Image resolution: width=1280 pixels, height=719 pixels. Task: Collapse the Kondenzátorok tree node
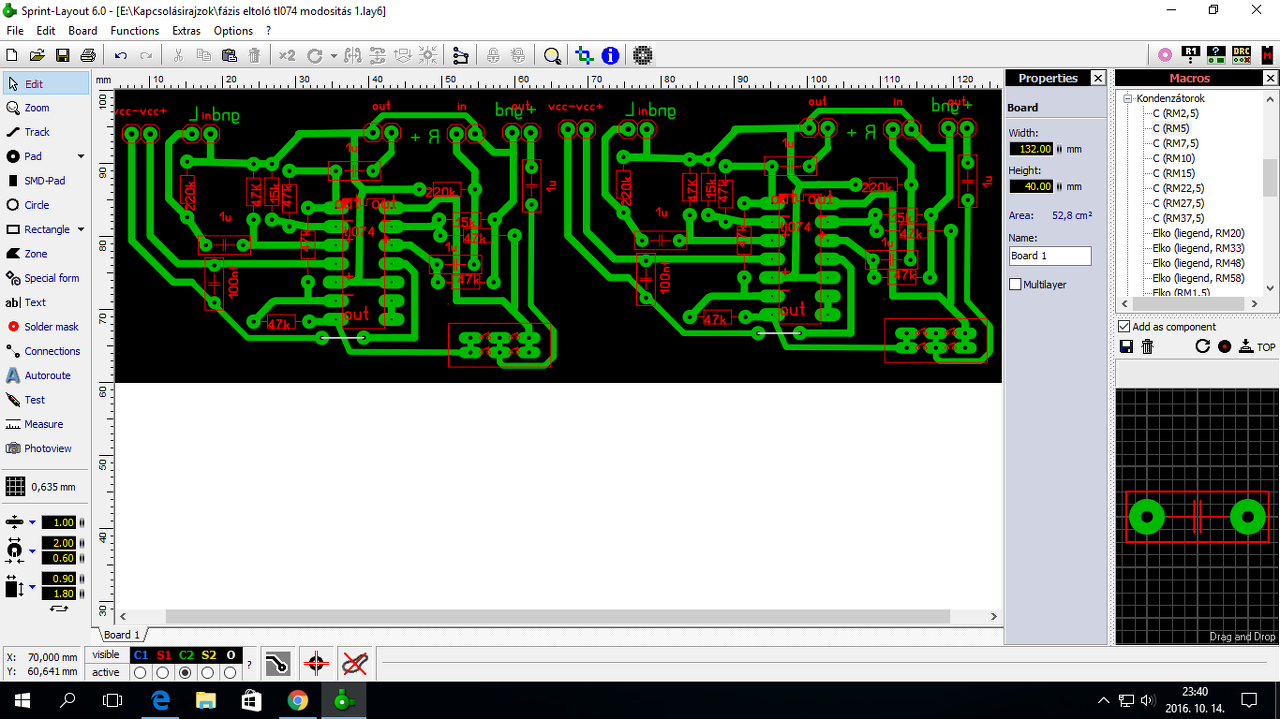(1127, 99)
